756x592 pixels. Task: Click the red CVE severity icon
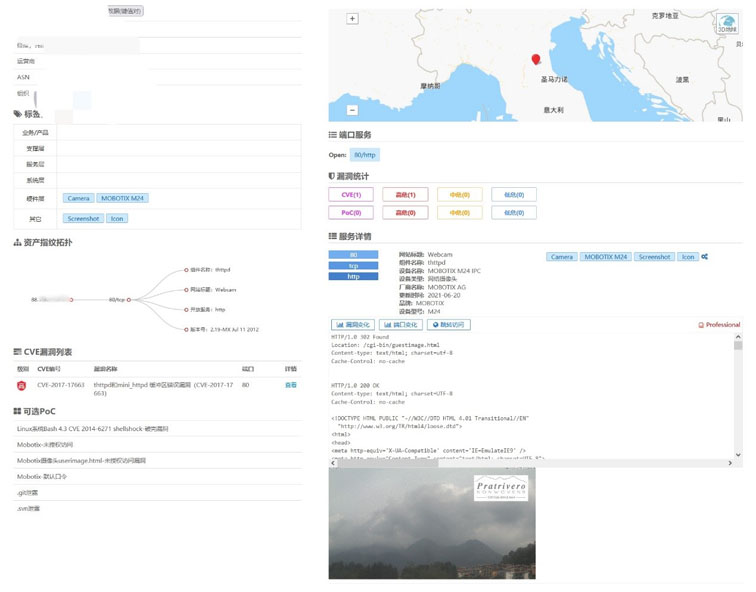click(x=22, y=385)
